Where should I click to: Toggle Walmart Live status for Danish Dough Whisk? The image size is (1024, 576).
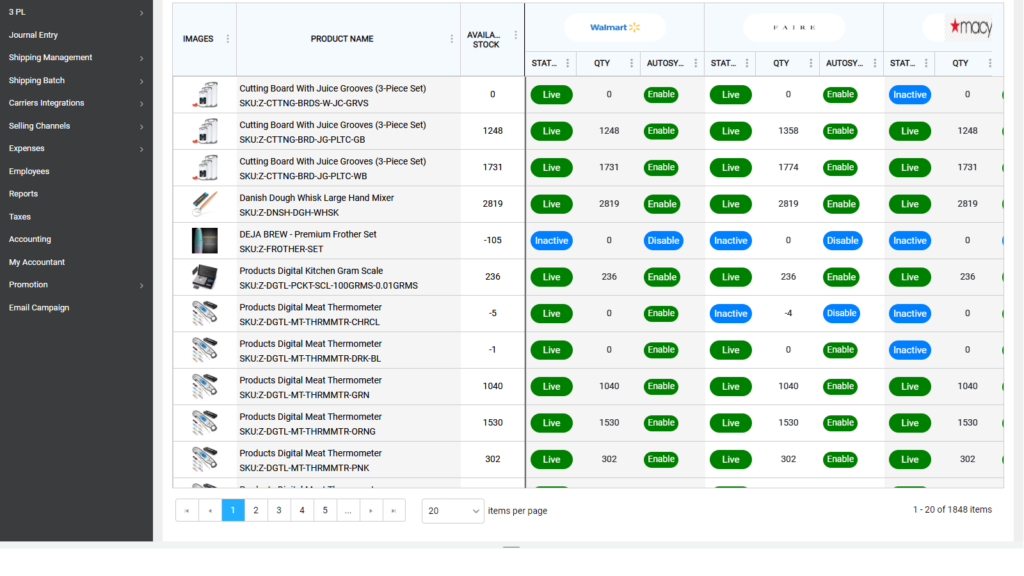[551, 204]
